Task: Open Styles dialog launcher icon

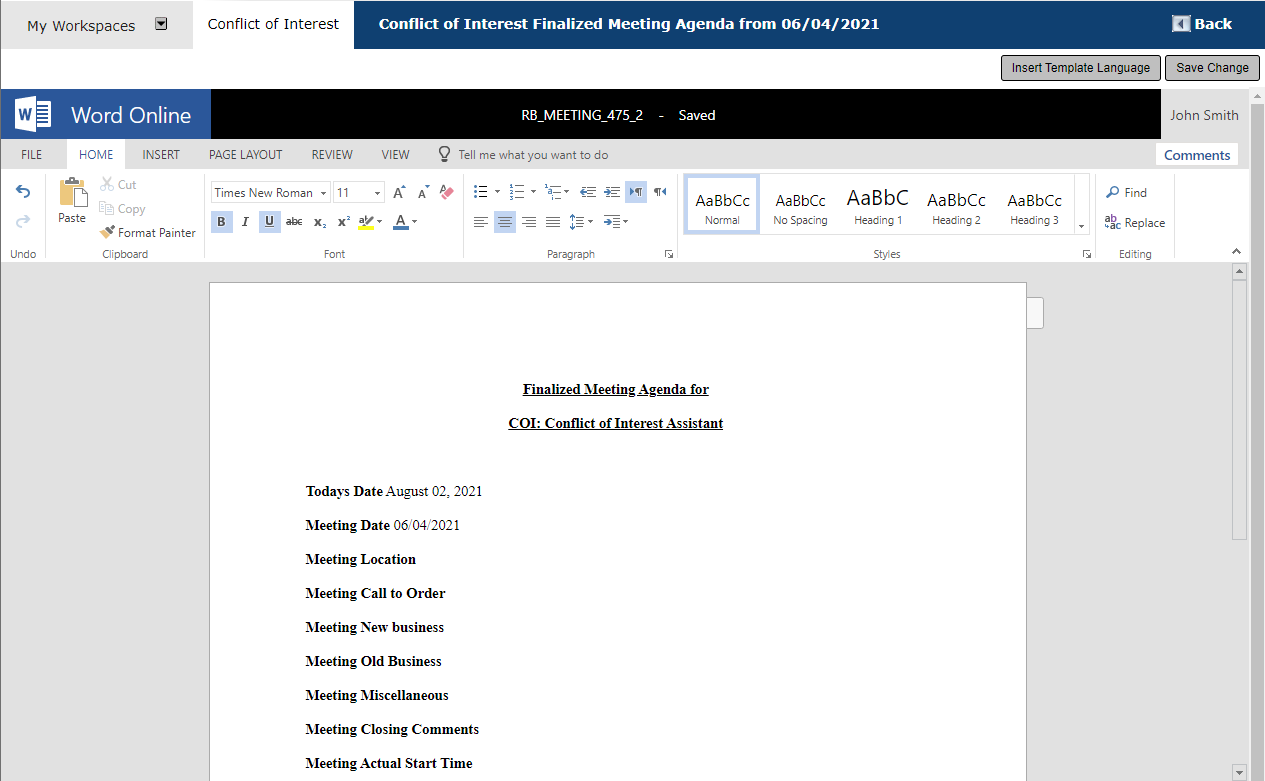Action: (x=1086, y=254)
